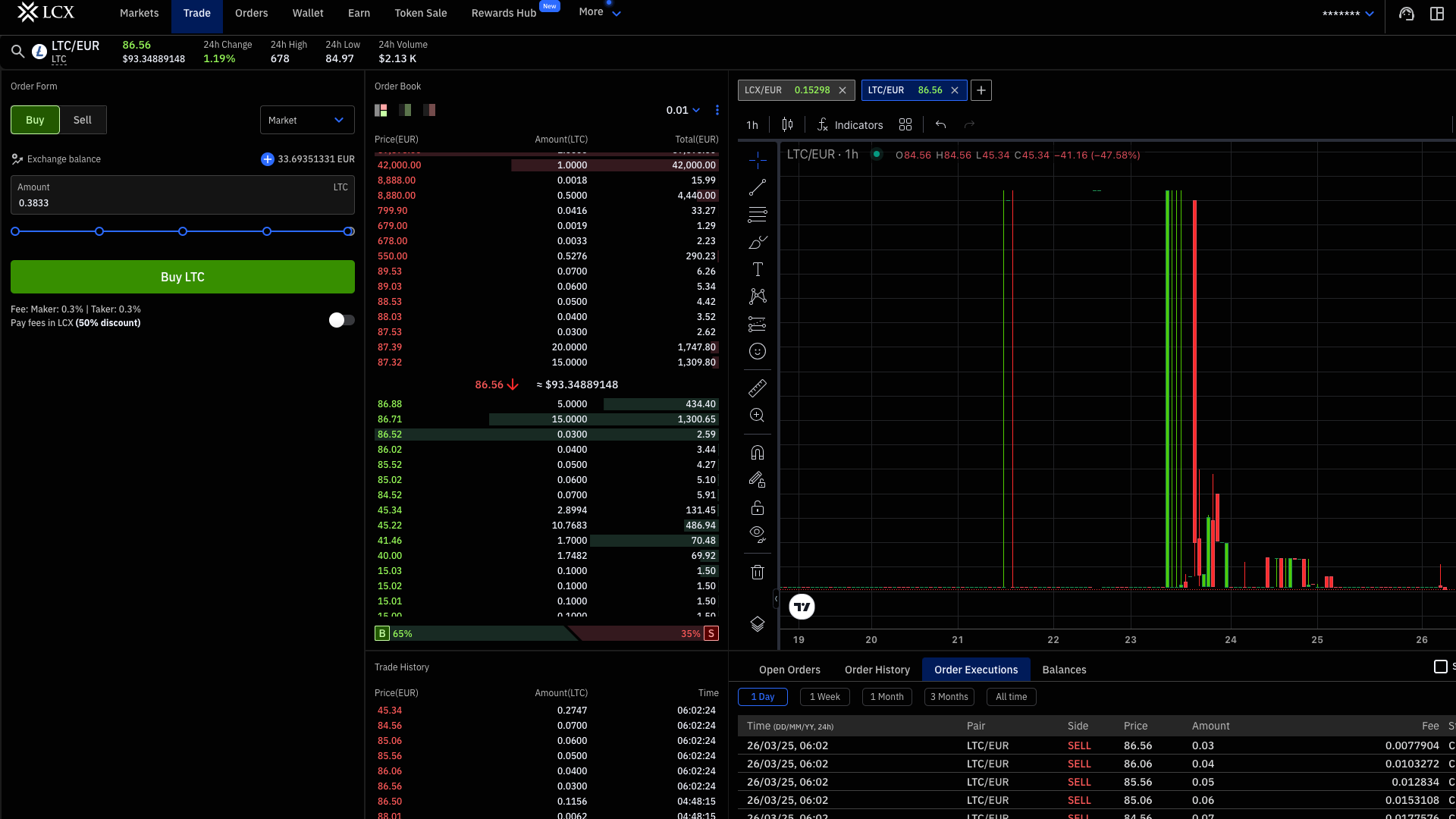Show bids-only order book view
This screenshot has height=819, width=1456.
click(x=405, y=110)
